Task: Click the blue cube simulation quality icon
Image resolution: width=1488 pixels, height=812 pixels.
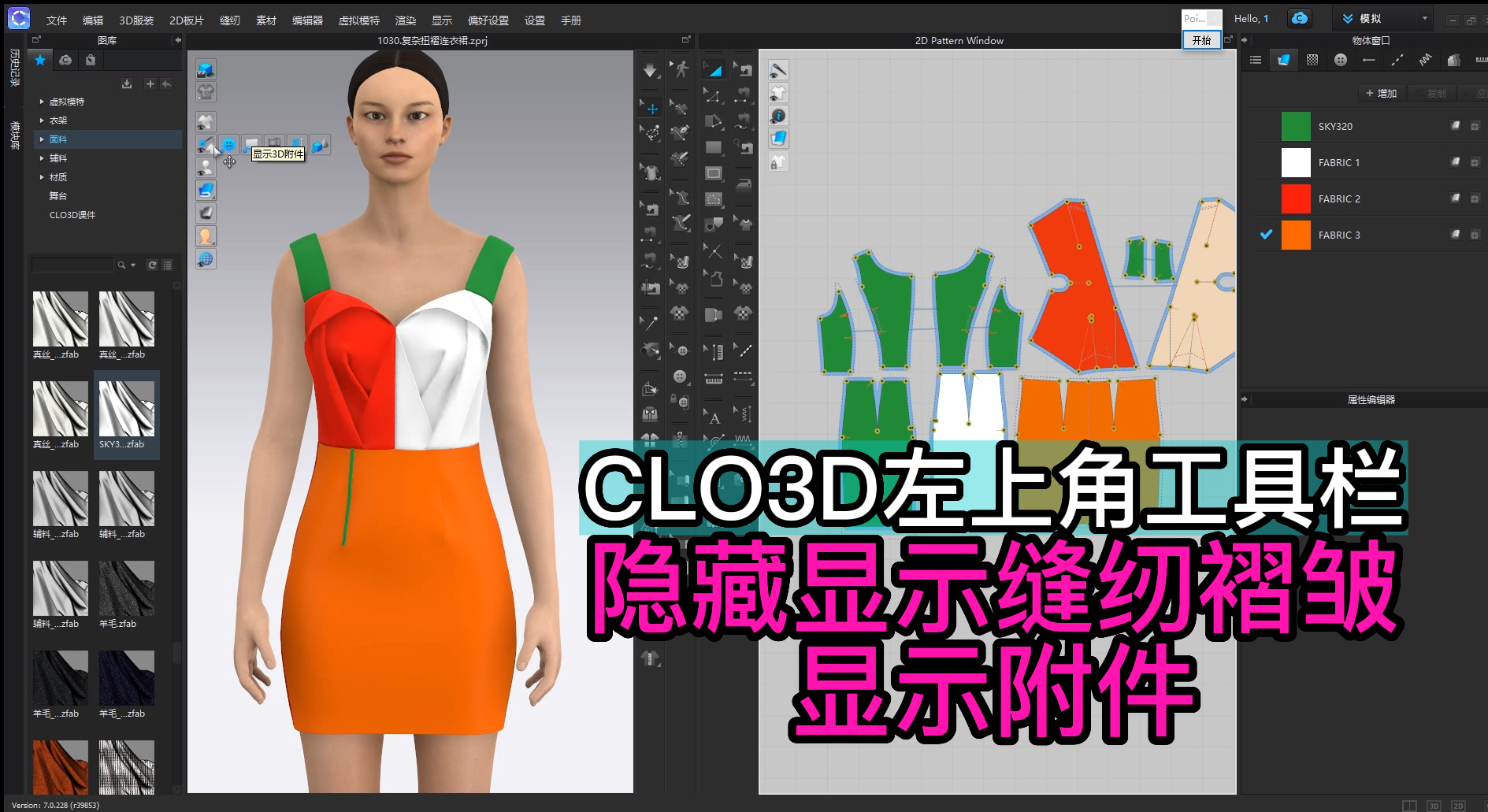Action: click(206, 69)
